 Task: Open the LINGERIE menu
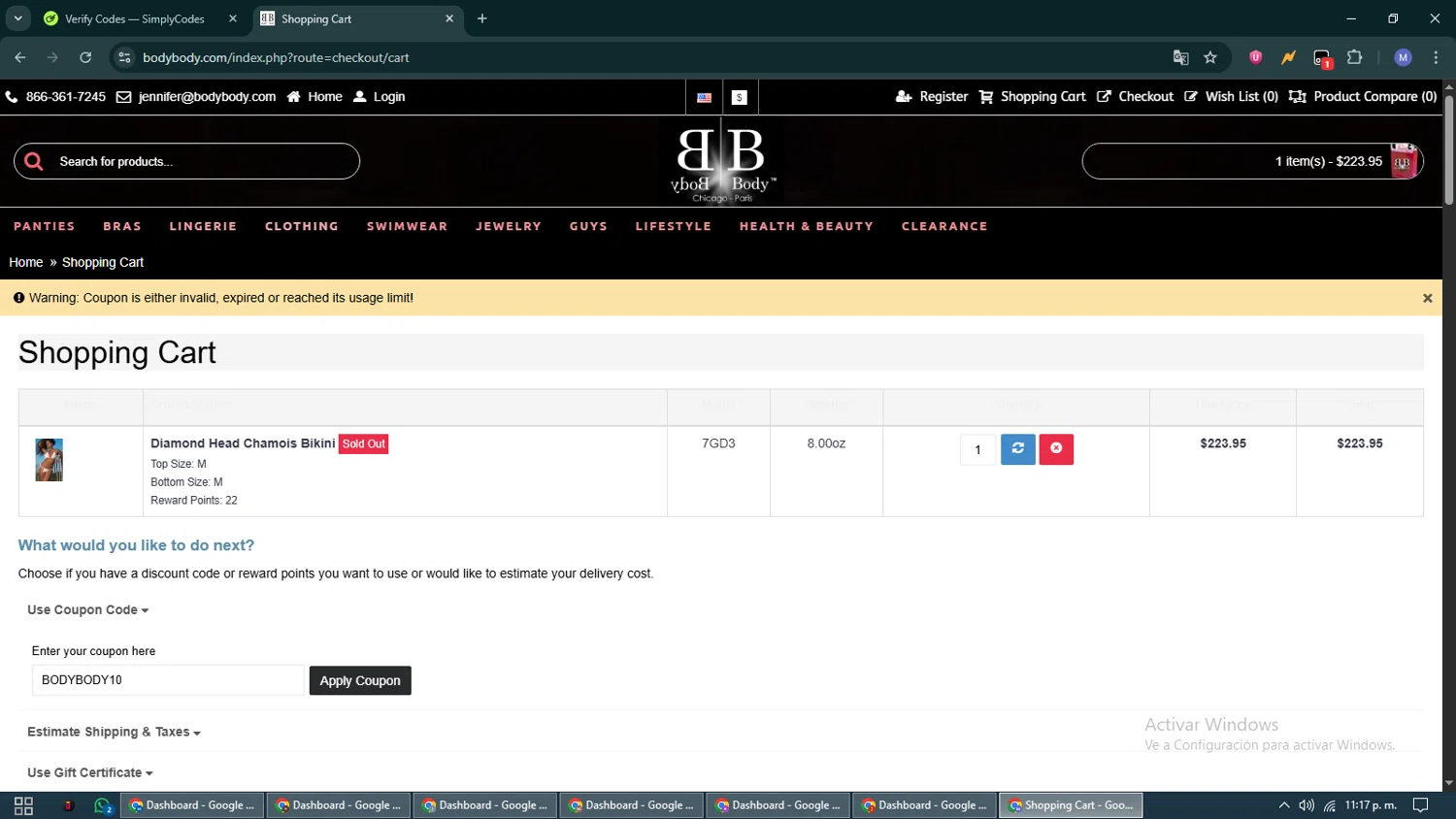click(203, 226)
